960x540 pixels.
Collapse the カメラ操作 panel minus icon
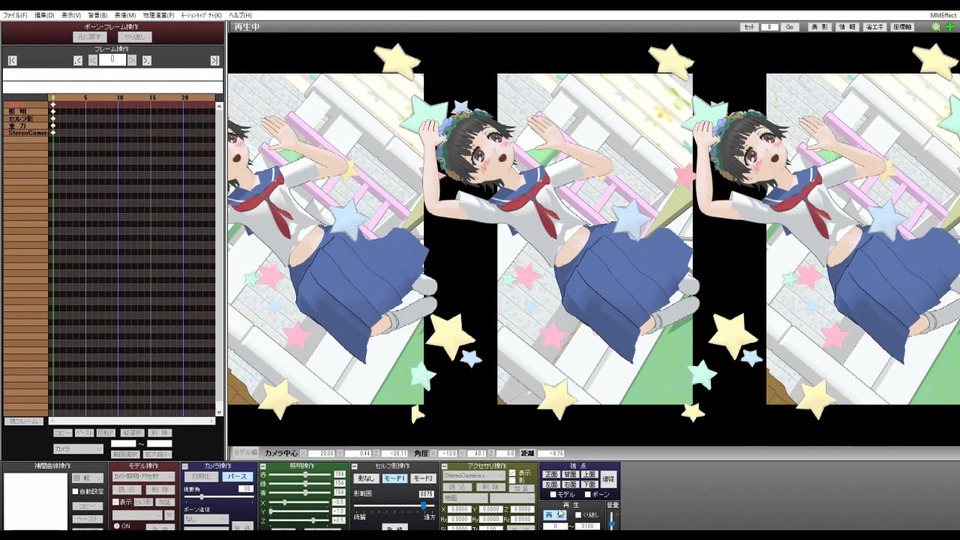185,467
